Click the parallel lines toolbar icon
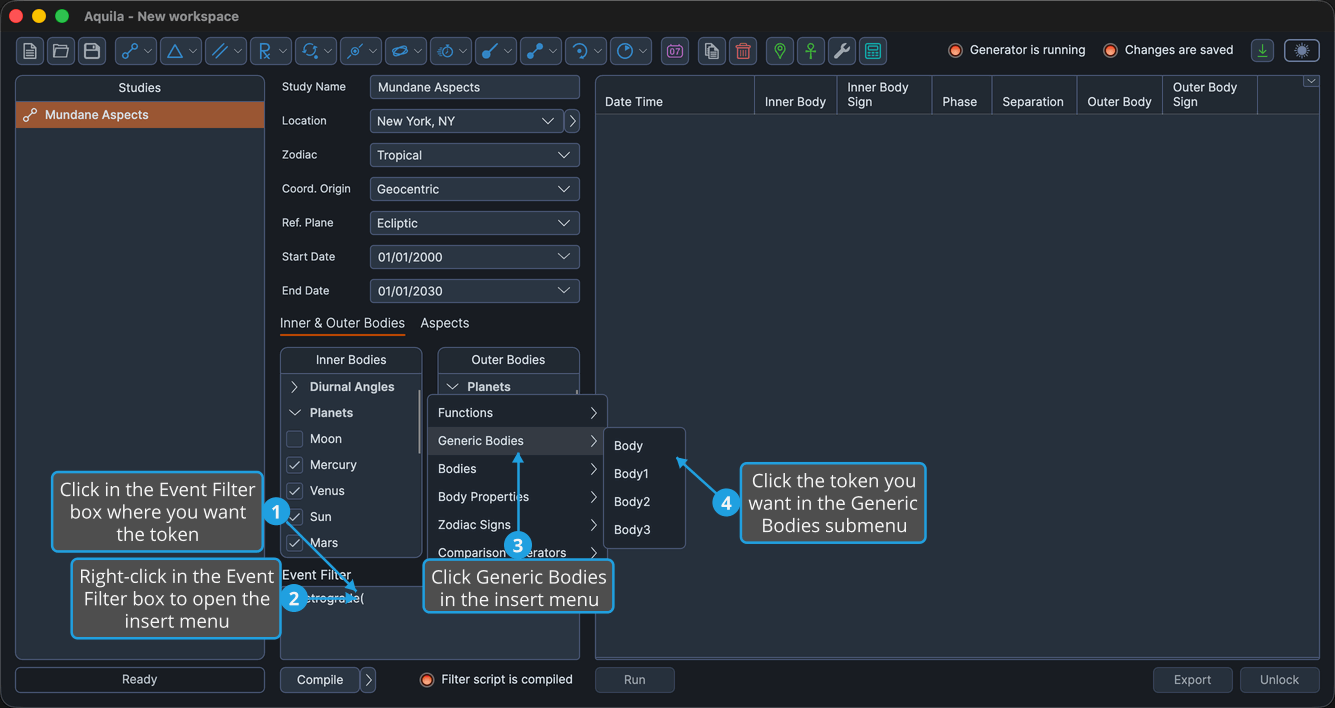This screenshot has height=708, width=1335. click(x=226, y=51)
